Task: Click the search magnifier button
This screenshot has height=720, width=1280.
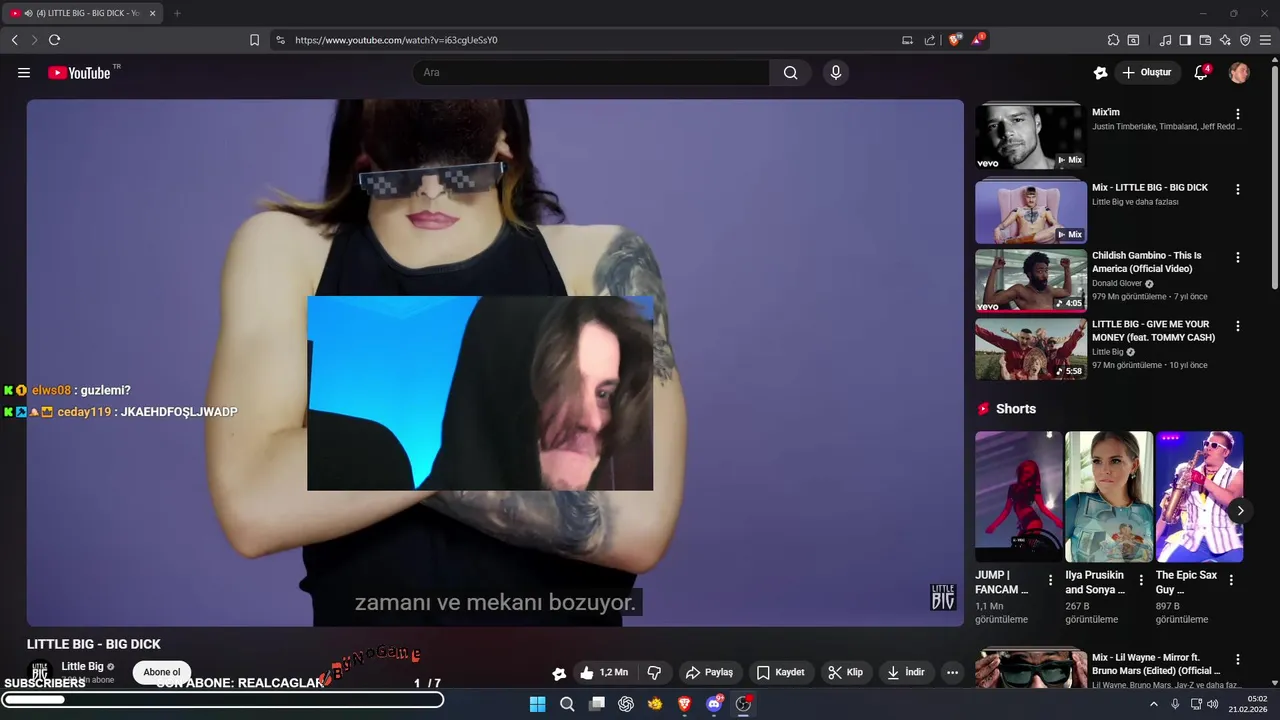Action: point(791,73)
